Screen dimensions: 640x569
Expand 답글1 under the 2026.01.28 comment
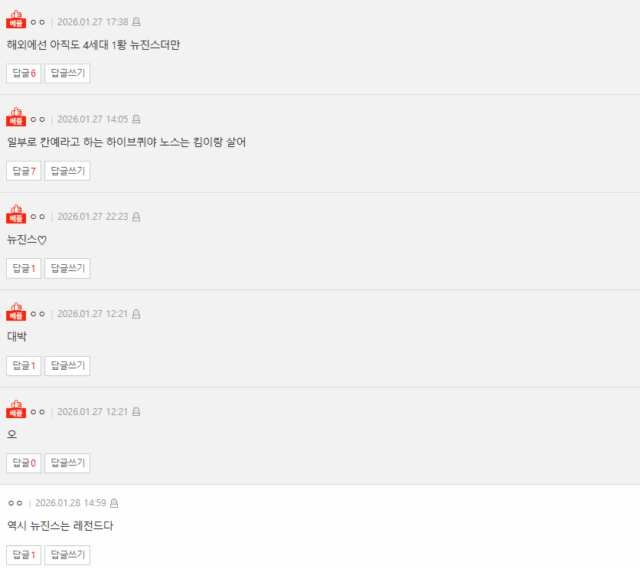click(24, 555)
